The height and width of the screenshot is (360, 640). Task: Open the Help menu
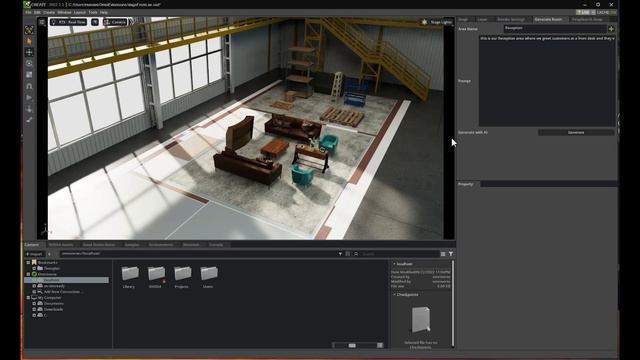coord(104,13)
